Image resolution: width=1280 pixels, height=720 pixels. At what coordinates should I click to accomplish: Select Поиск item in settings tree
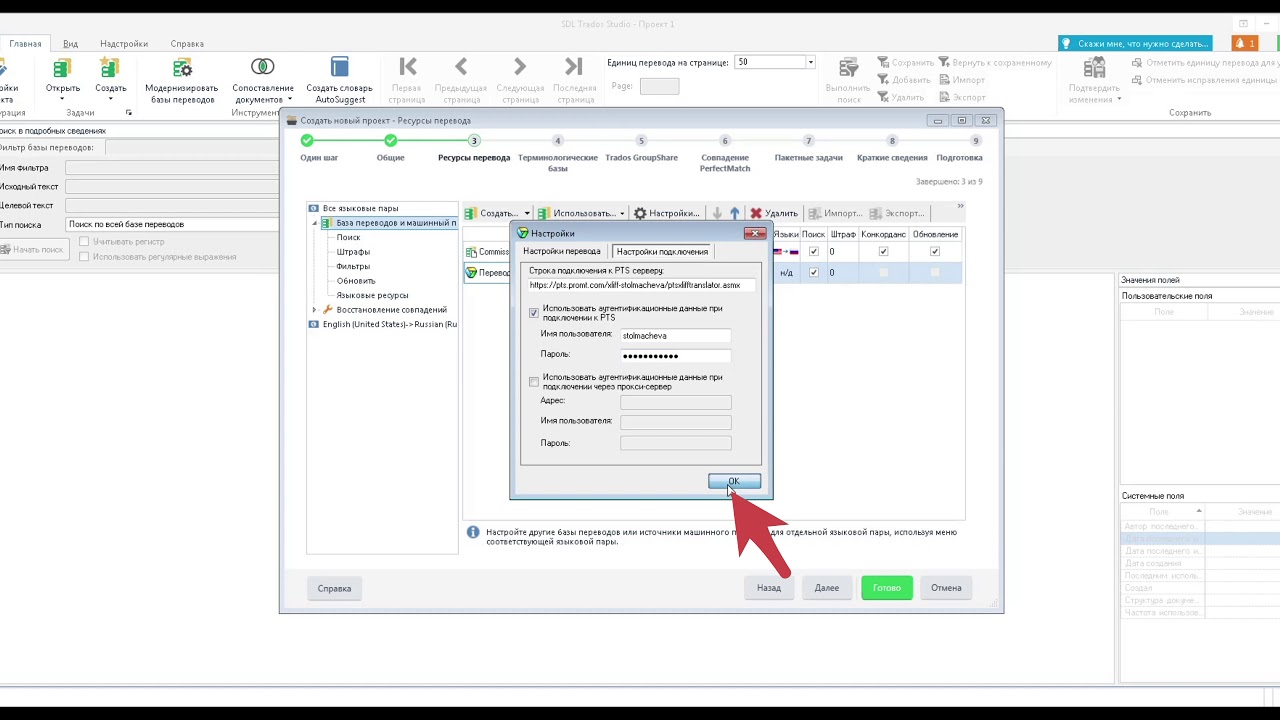pyautogui.click(x=348, y=238)
